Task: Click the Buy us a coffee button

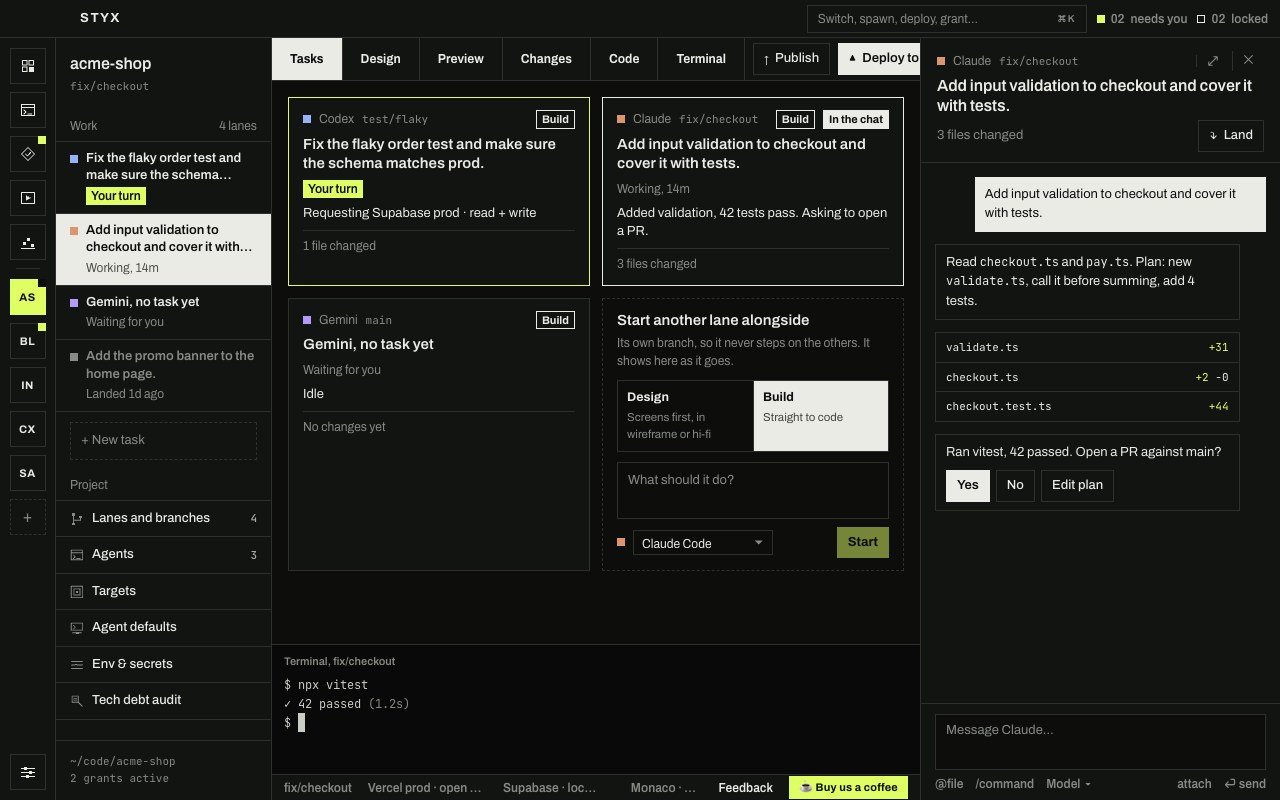Action: click(x=849, y=787)
